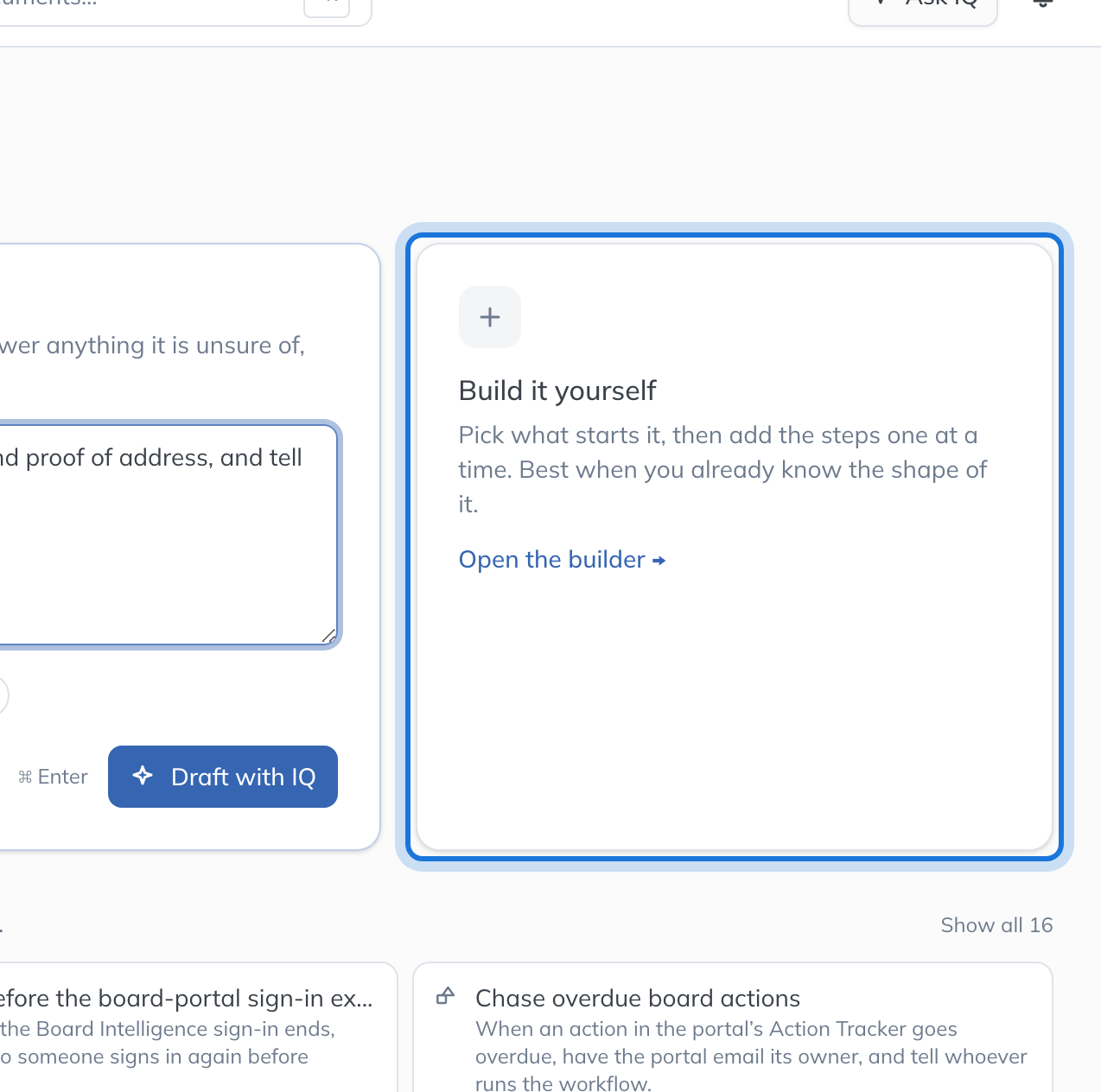Click Draft with IQ button

coord(223,777)
